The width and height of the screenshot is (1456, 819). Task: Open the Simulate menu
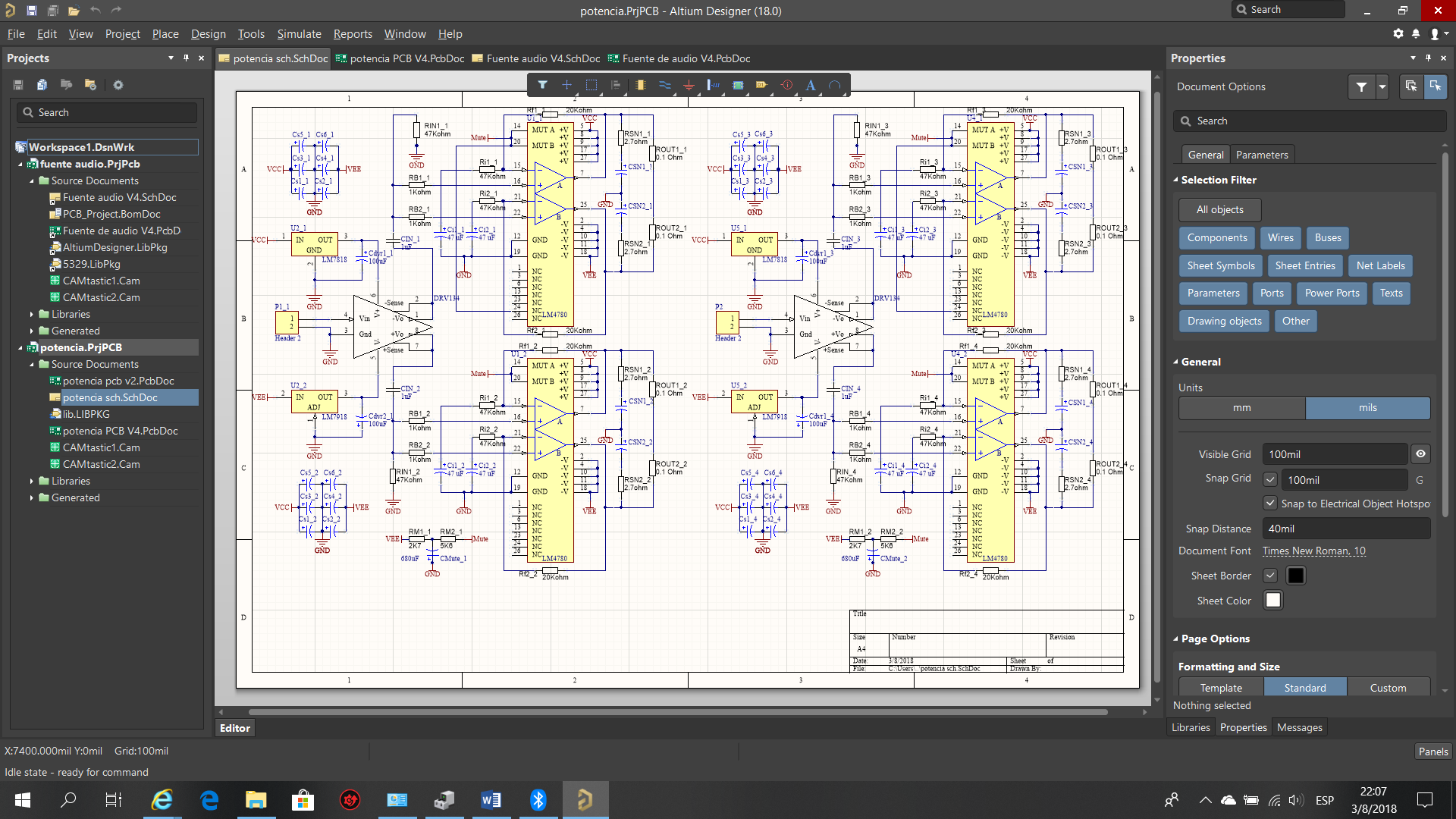(299, 34)
